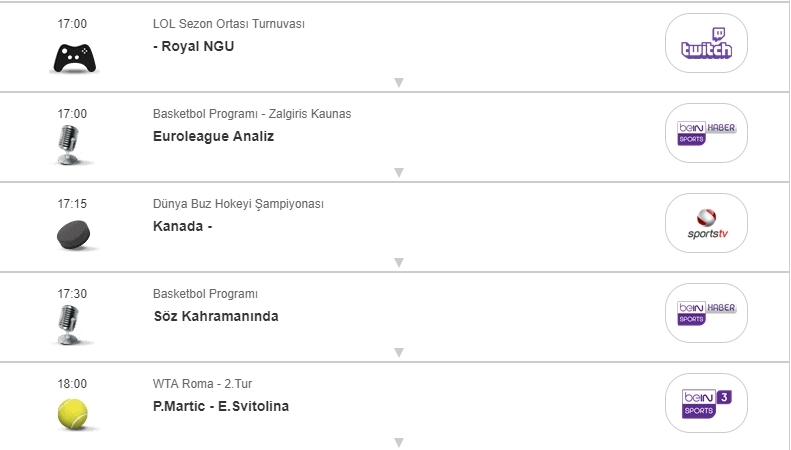Click the Twitch channel logo
This screenshot has width=791, height=450.
point(706,43)
